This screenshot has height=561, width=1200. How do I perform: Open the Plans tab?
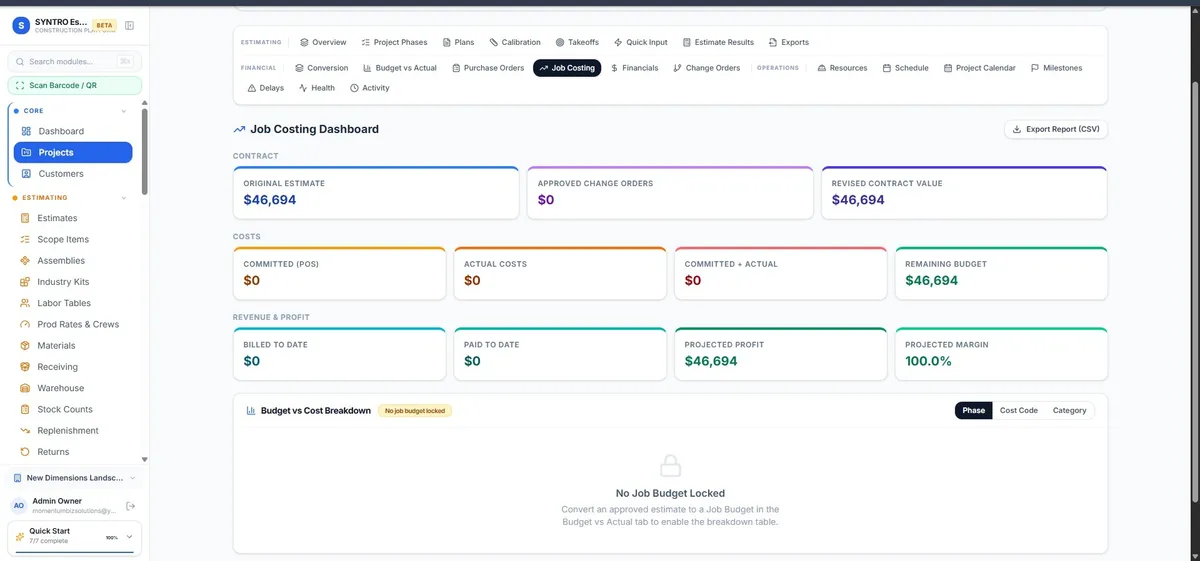(x=458, y=42)
